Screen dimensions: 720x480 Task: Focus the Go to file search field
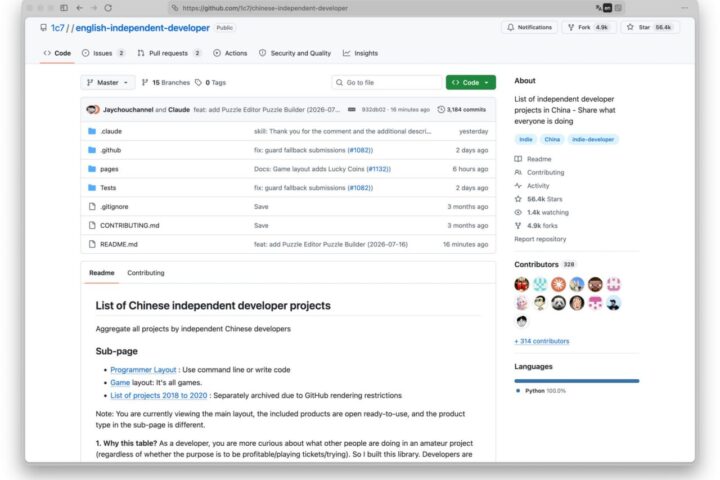pos(387,83)
